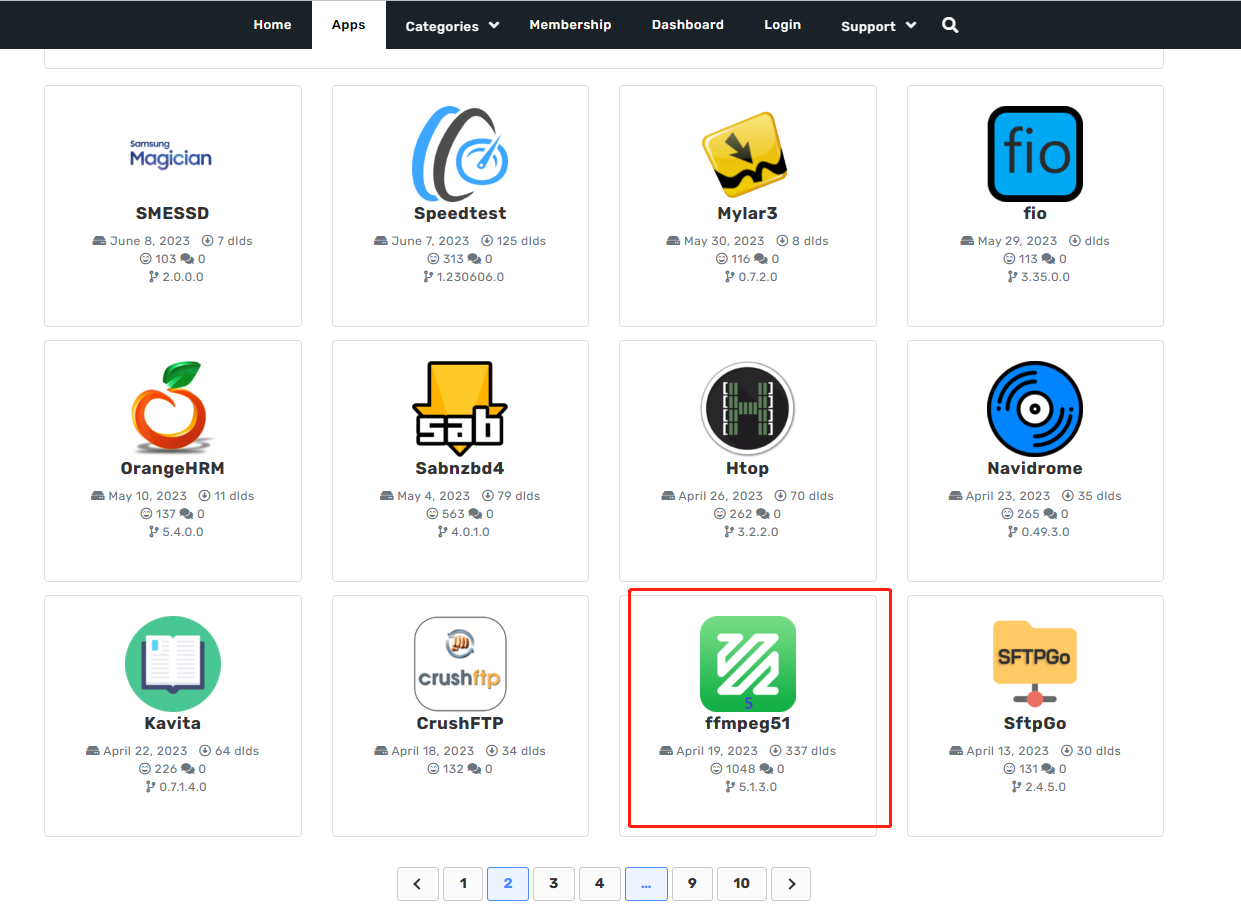Viewport: 1241px width, 919px height.
Task: Go to next page with right arrow
Action: coord(791,884)
